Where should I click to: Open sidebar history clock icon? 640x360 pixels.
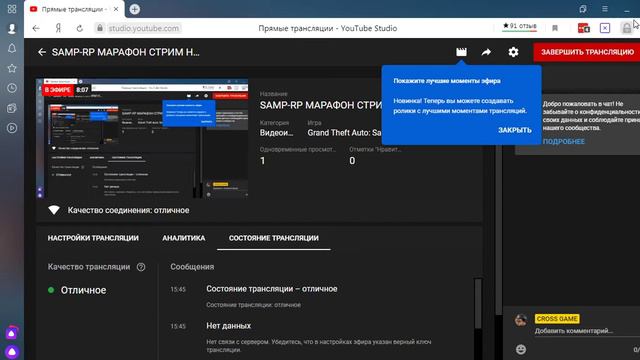12,88
